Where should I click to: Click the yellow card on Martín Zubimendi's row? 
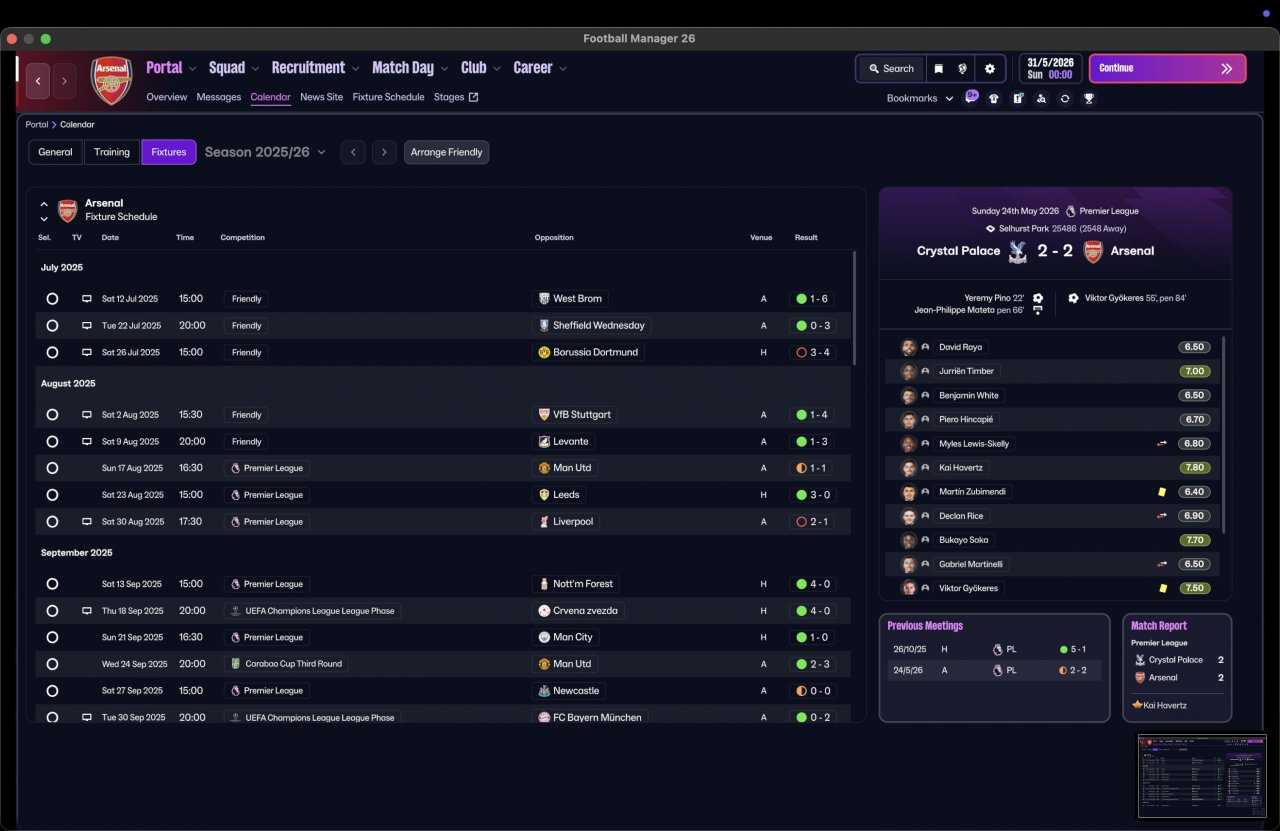pos(1162,492)
